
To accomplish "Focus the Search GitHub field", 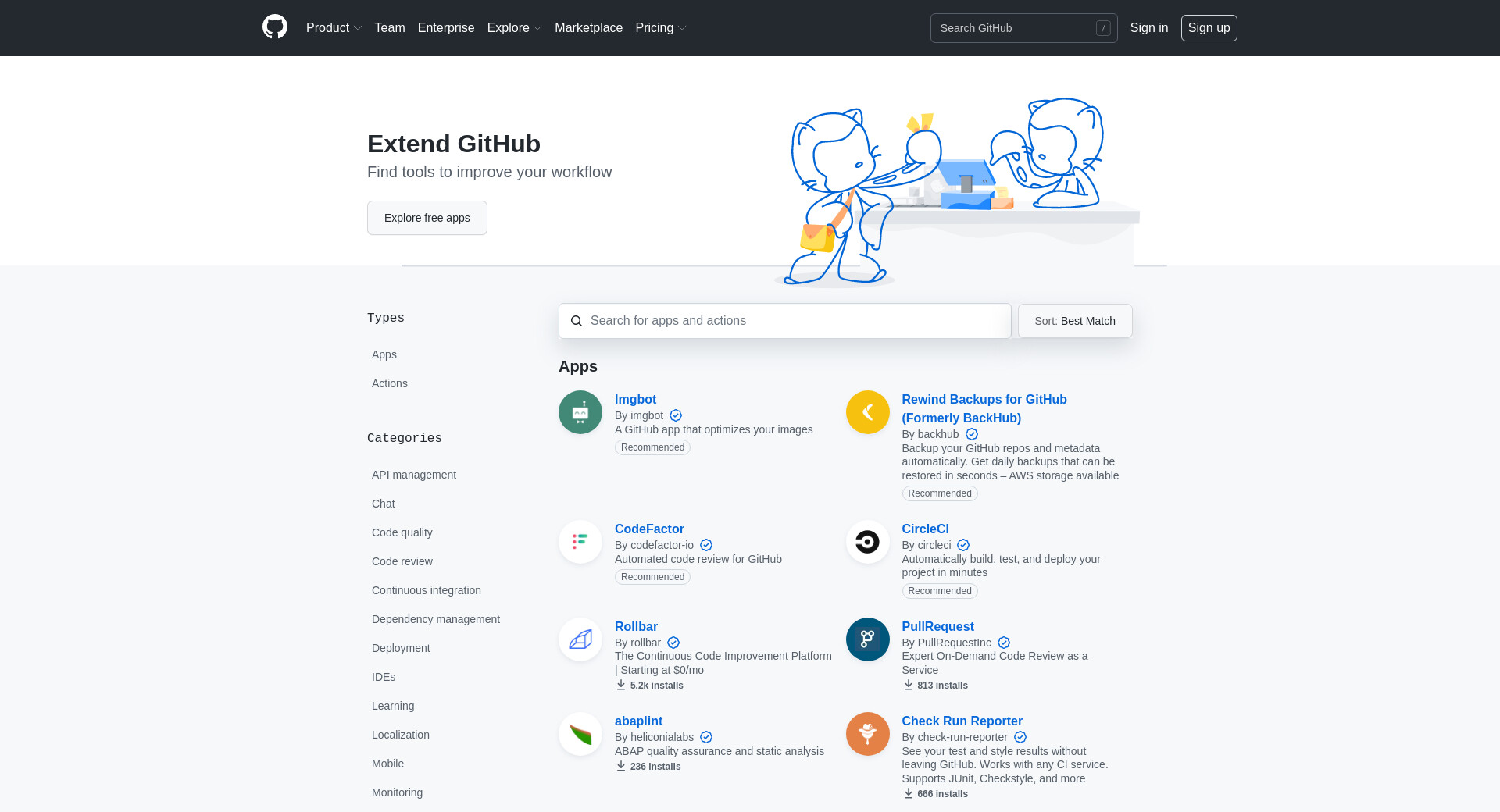I will coord(1023,28).
